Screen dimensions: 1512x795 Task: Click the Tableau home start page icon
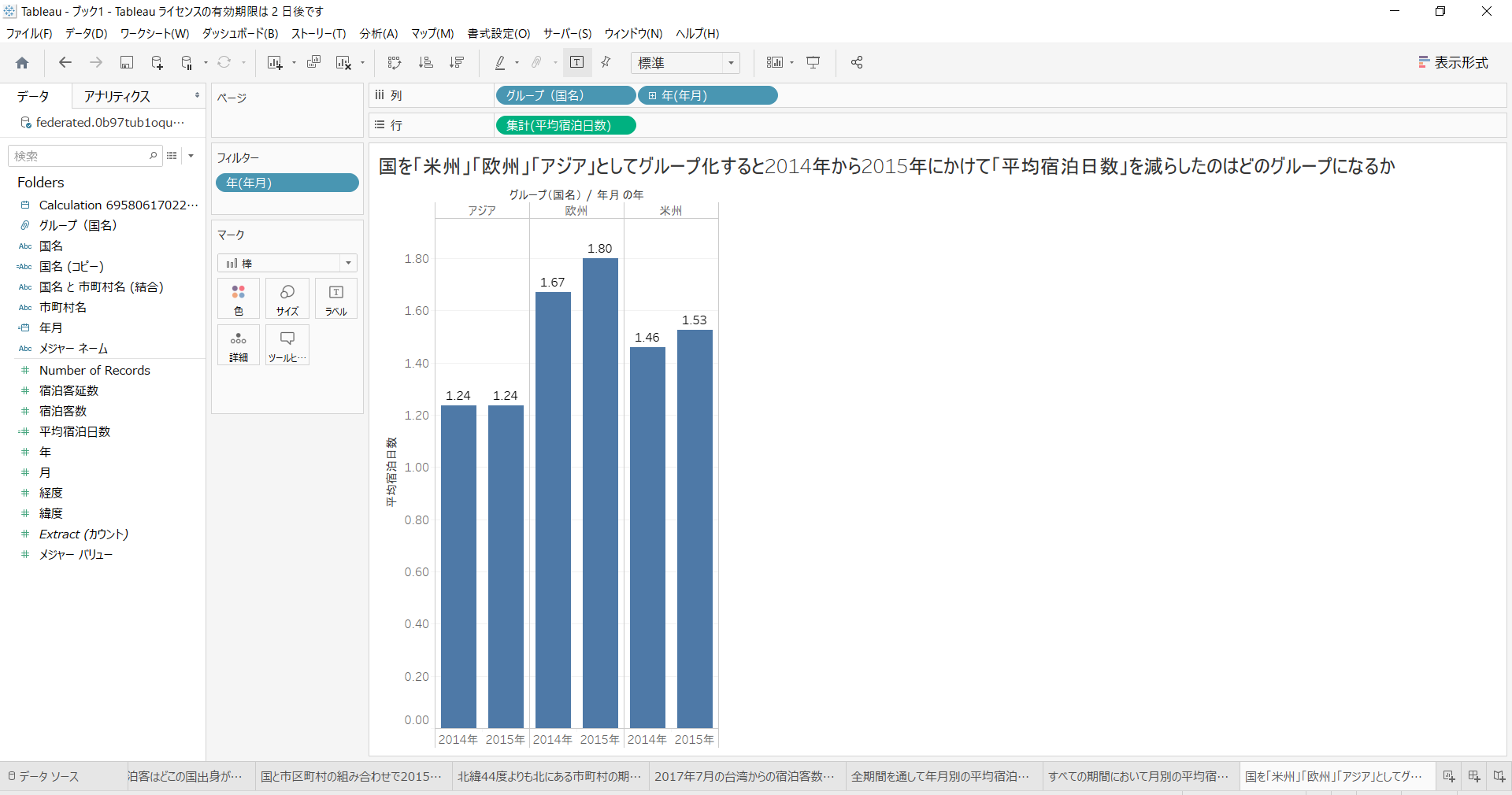(22, 63)
